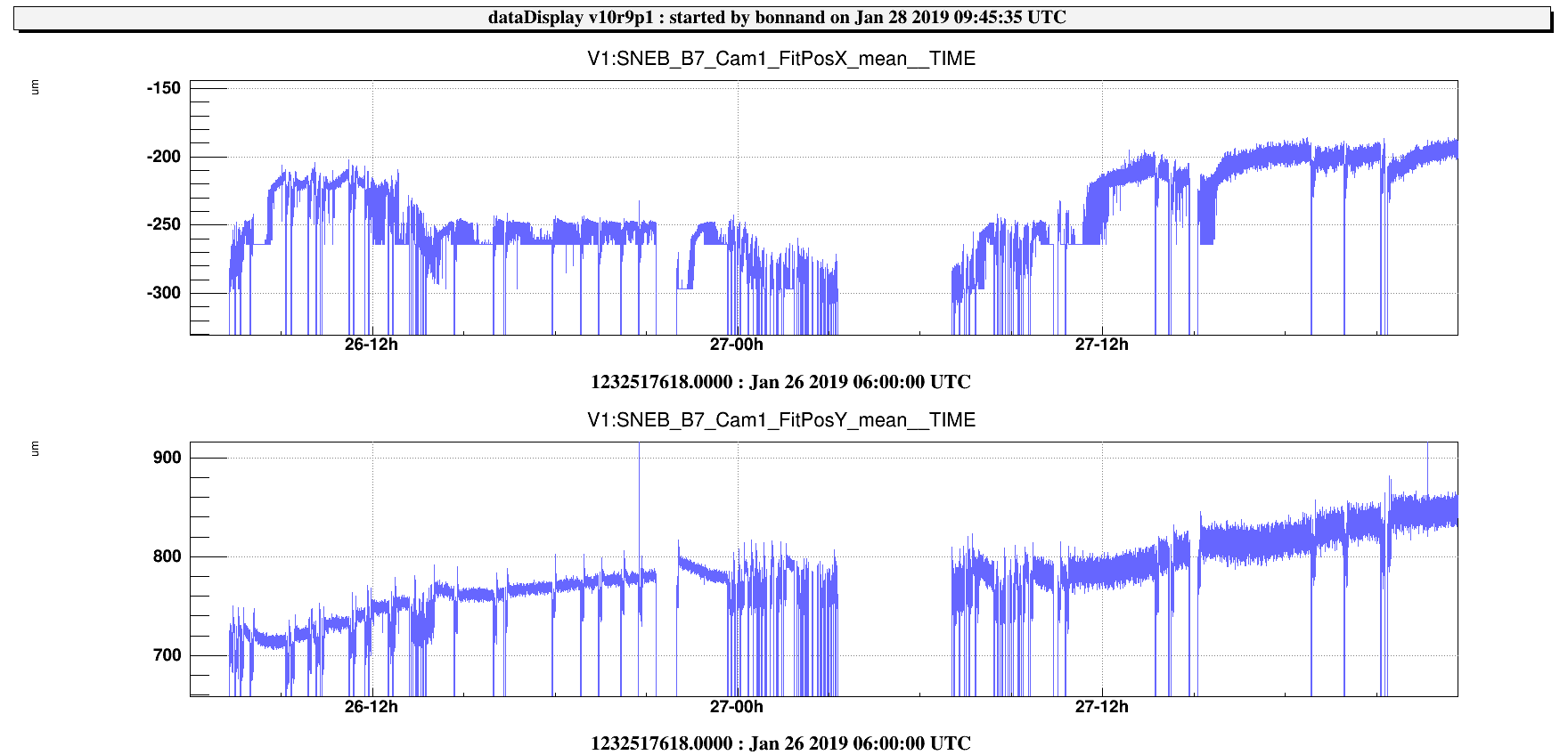1568x755 pixels.
Task: Click 27-00h tick label under FitPosX plot
Action: tap(737, 345)
